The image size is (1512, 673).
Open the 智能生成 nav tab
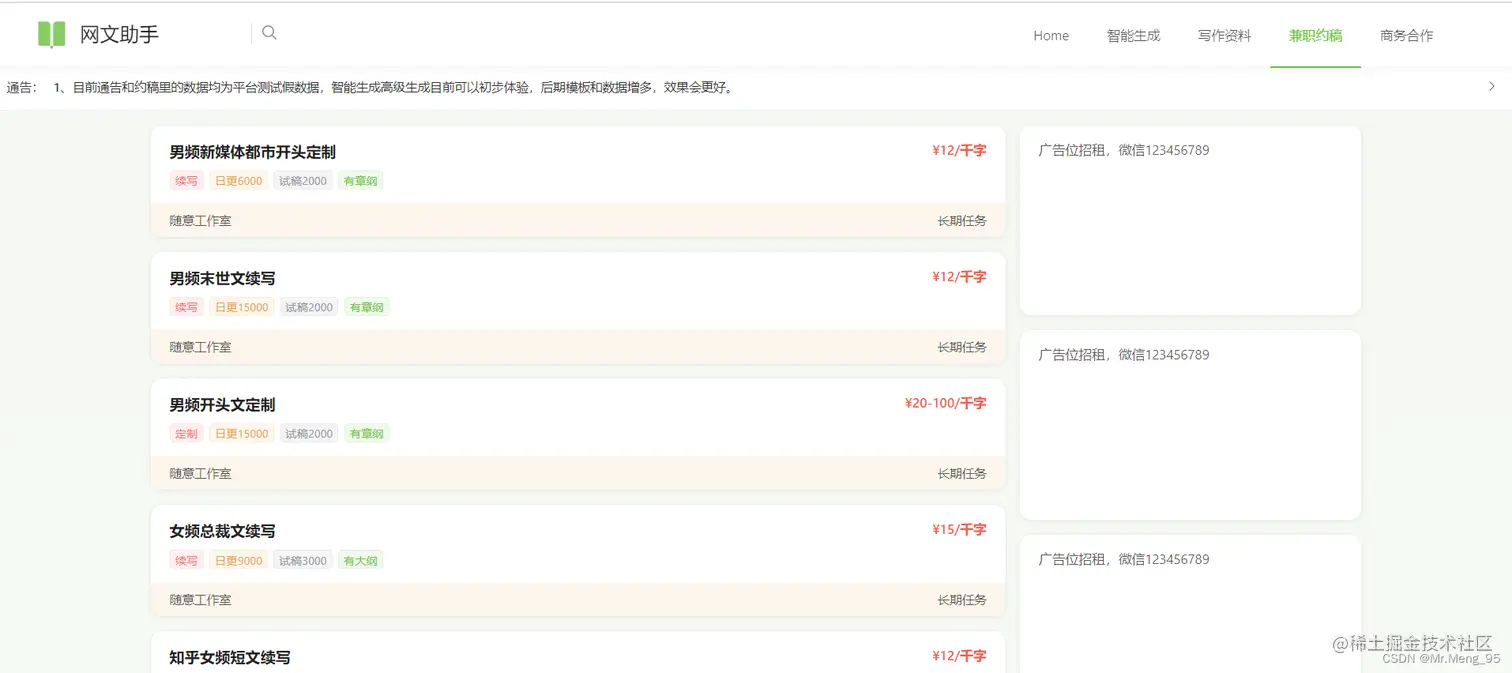[x=1133, y=35]
